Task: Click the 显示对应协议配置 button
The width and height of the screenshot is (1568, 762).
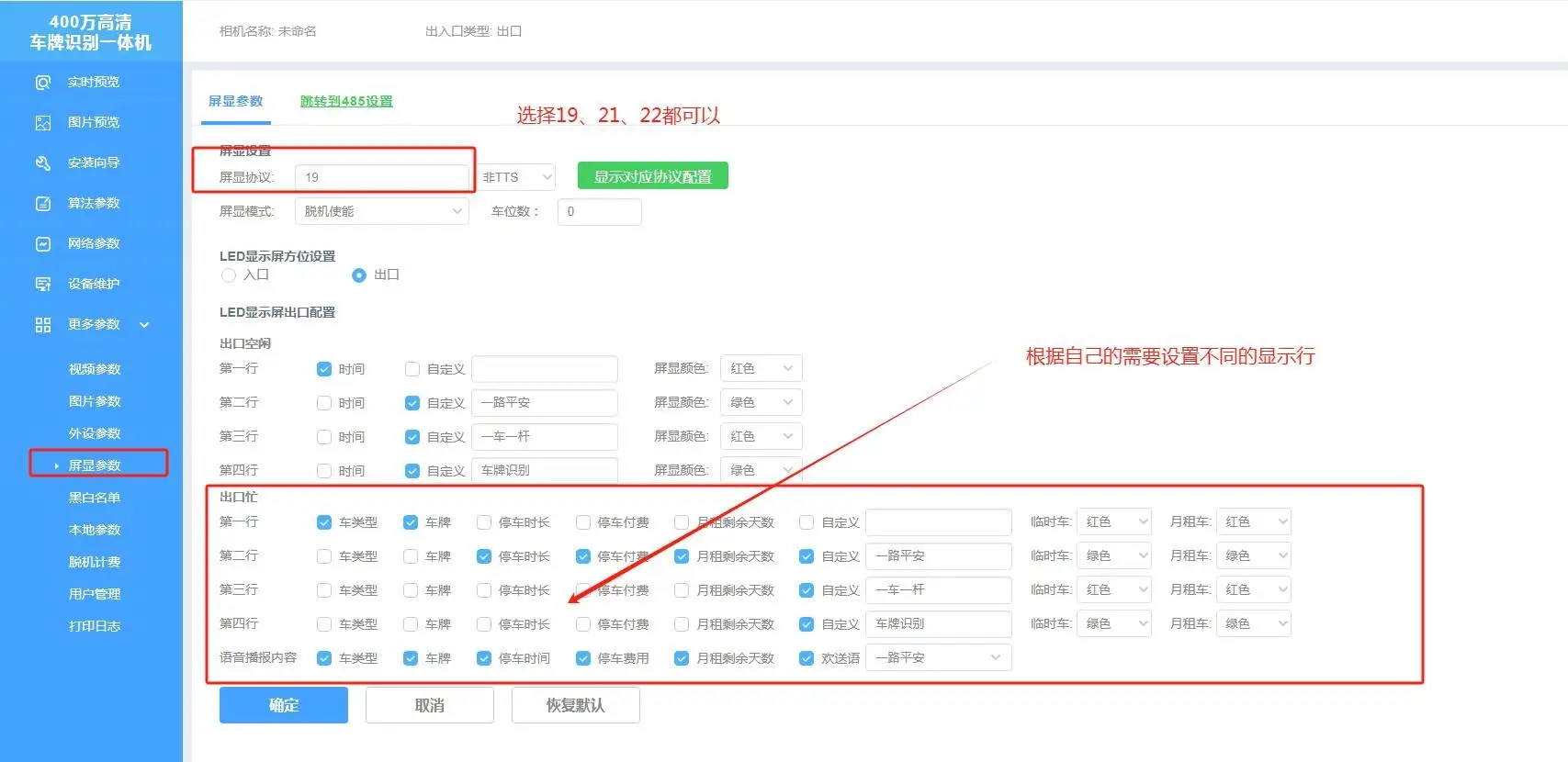Action: point(653,176)
